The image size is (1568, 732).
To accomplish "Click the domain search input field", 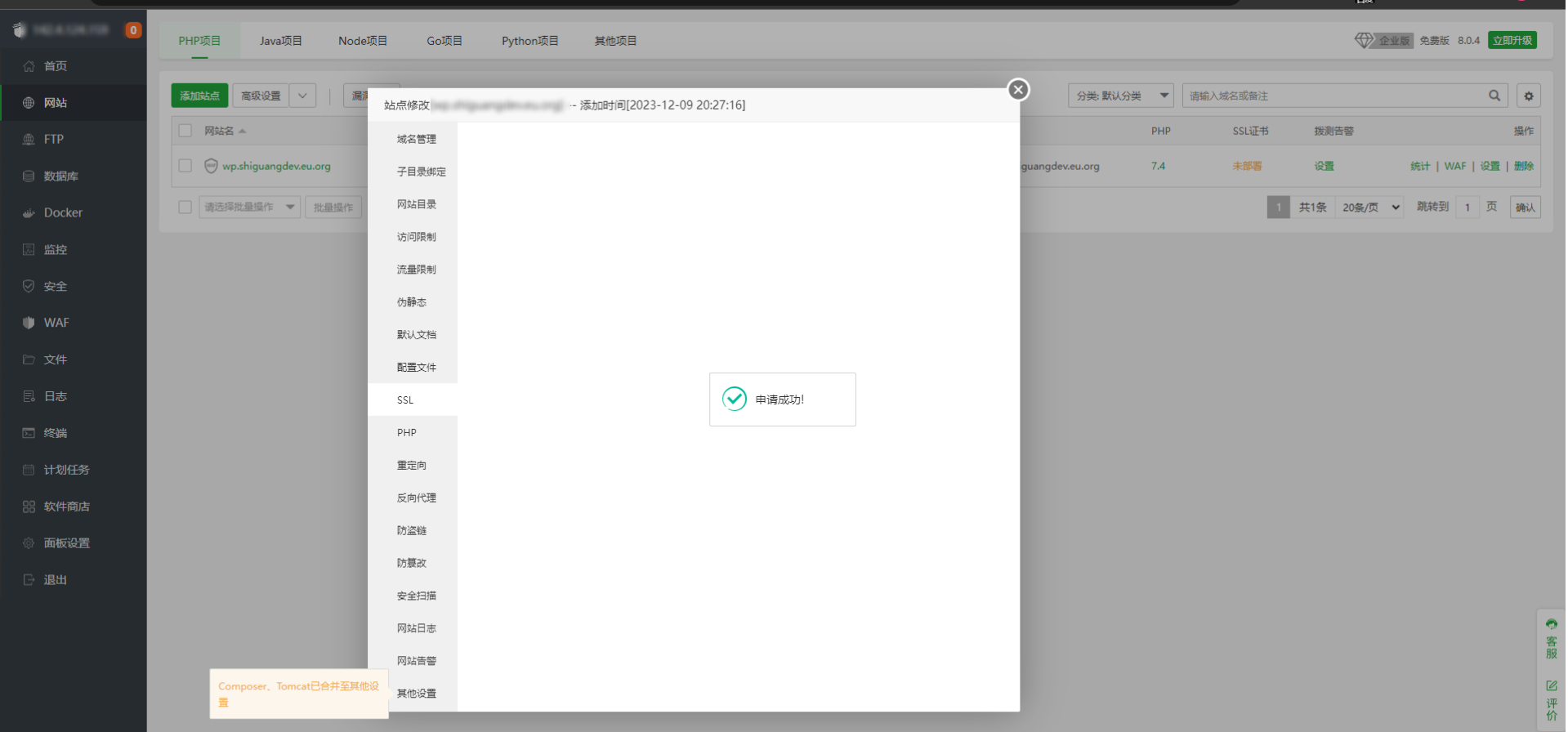I will pos(1332,96).
